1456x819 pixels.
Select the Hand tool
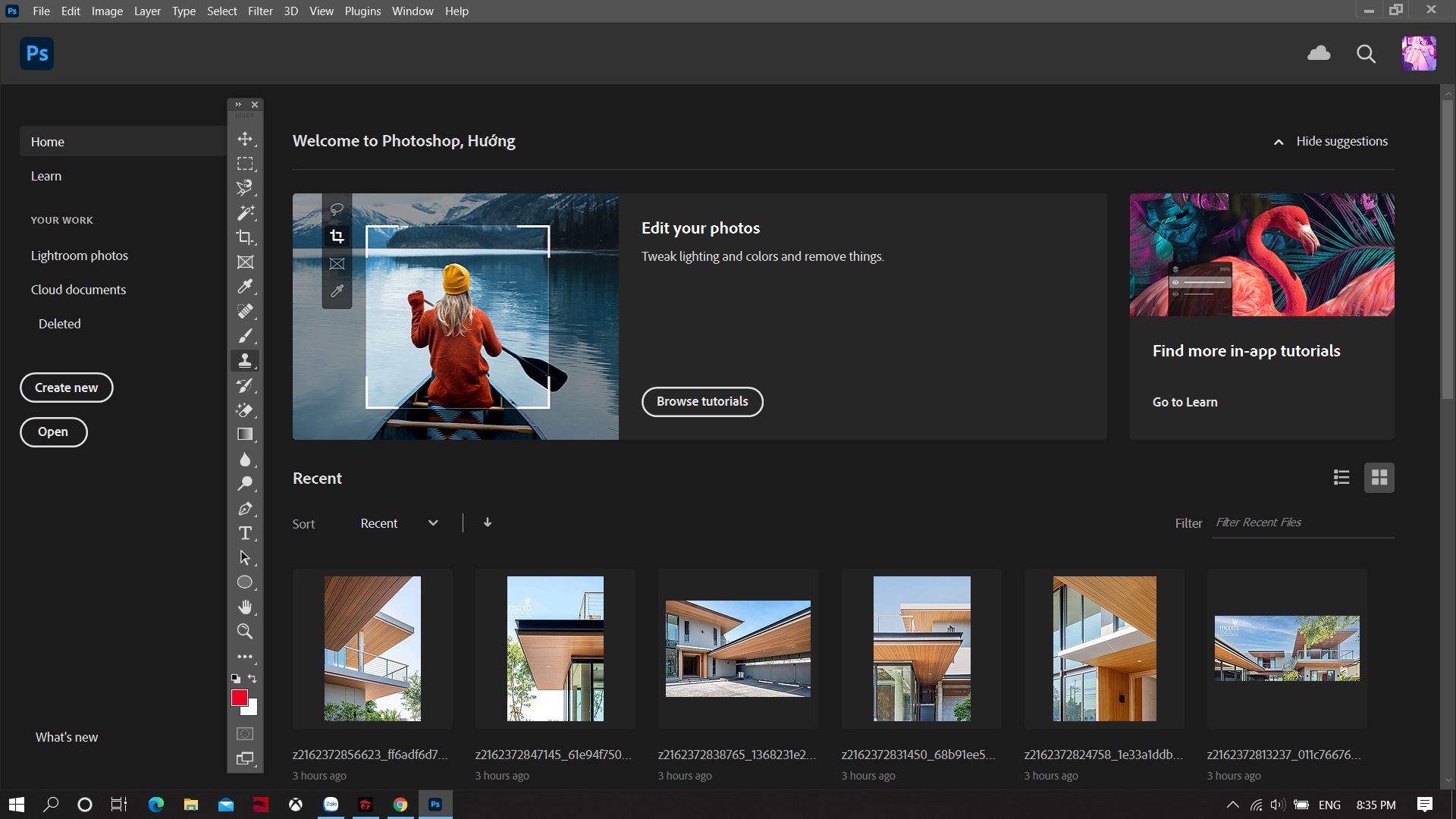pyautogui.click(x=245, y=607)
